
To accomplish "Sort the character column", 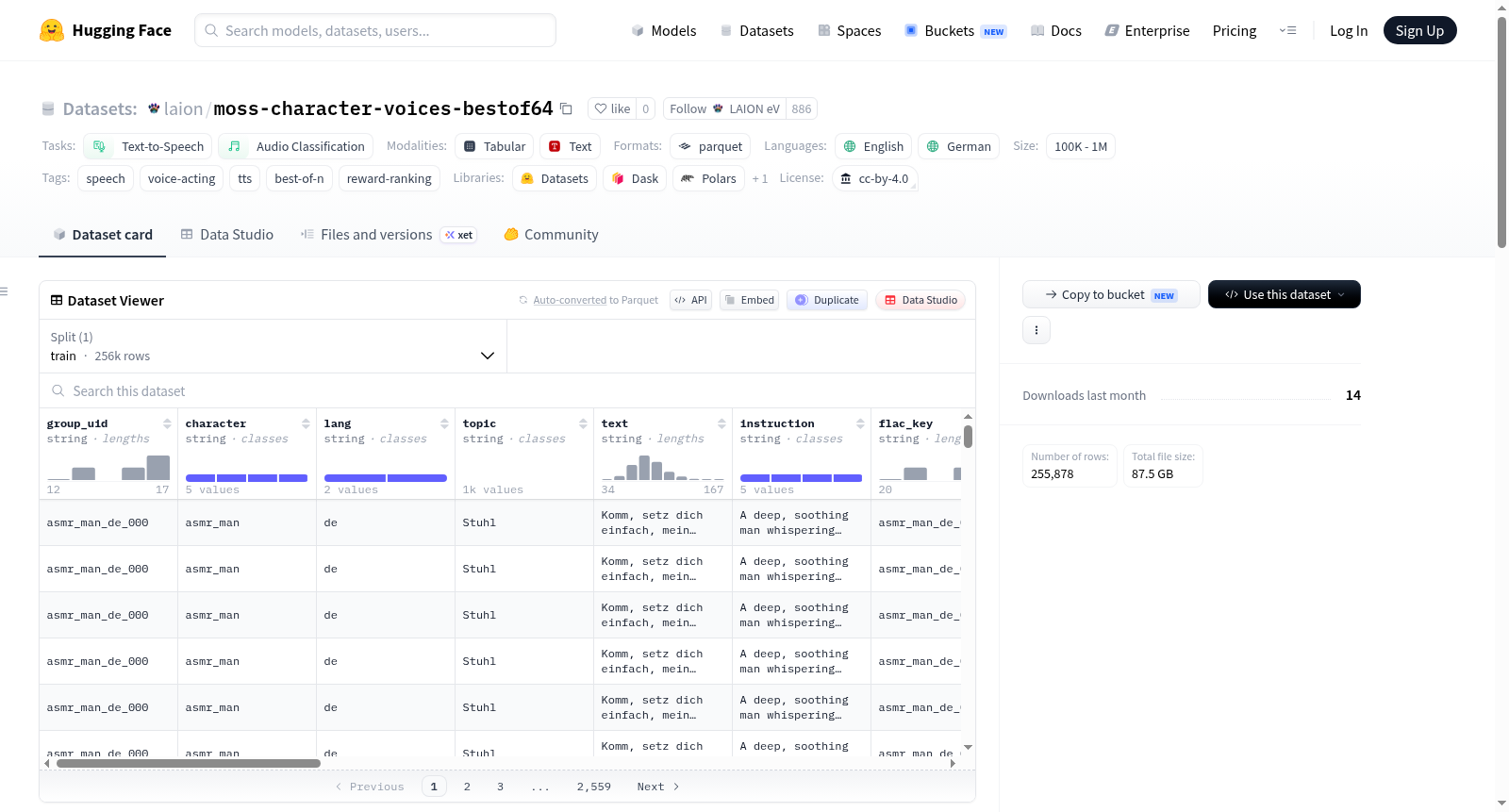I will 306,423.
